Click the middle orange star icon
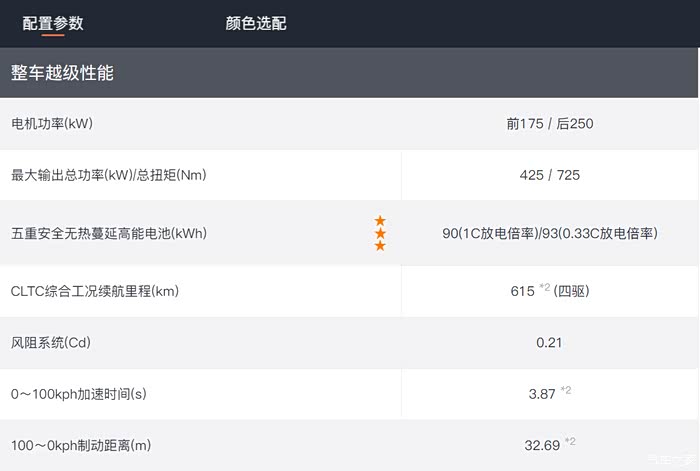700x471 pixels. point(380,233)
